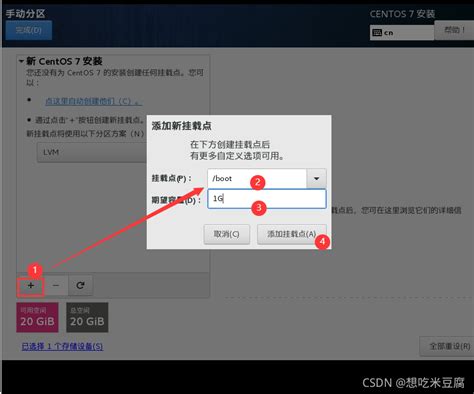Click the 添加挂载点(A) button

292,234
